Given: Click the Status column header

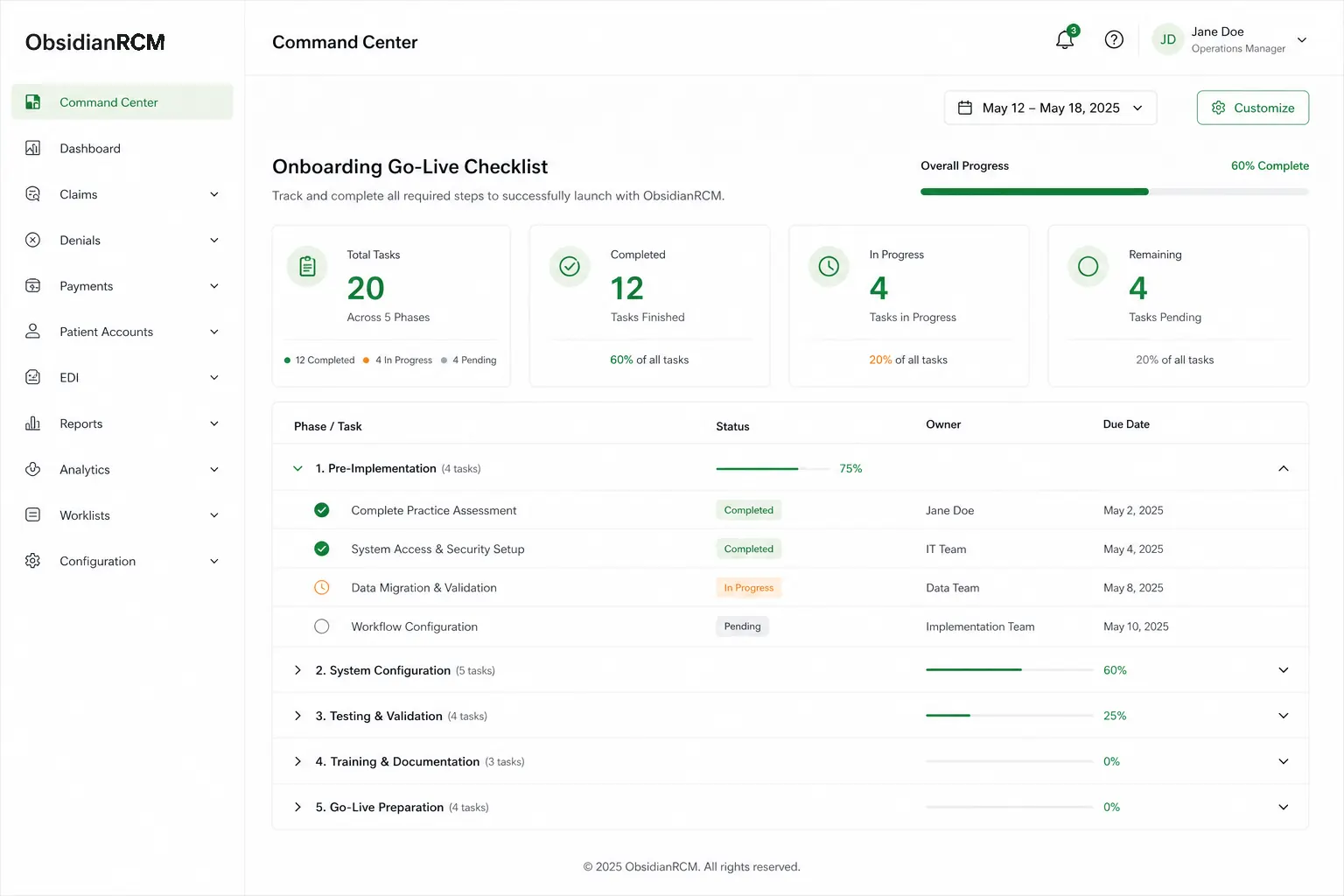Looking at the screenshot, I should (x=732, y=426).
